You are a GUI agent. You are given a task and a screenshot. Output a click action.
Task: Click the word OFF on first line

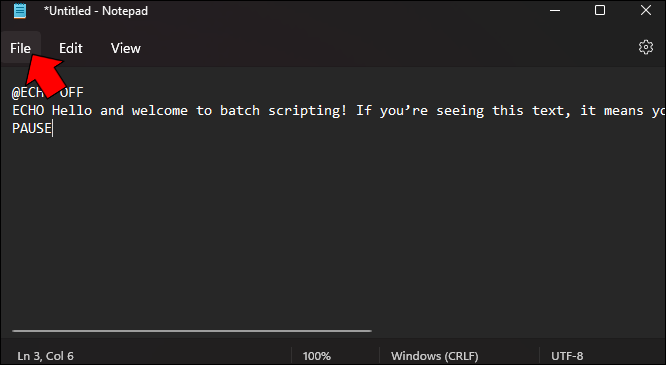coord(72,92)
